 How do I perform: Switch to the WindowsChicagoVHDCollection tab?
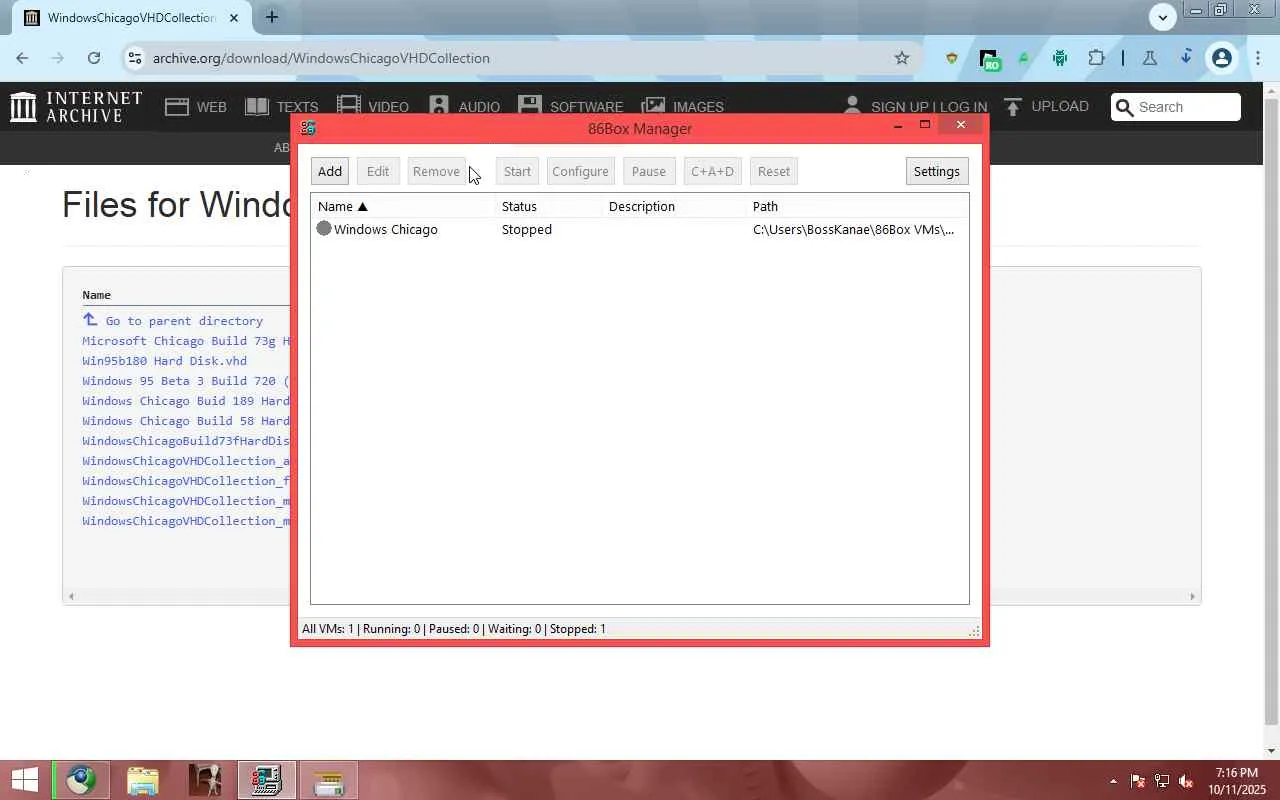coord(133,18)
